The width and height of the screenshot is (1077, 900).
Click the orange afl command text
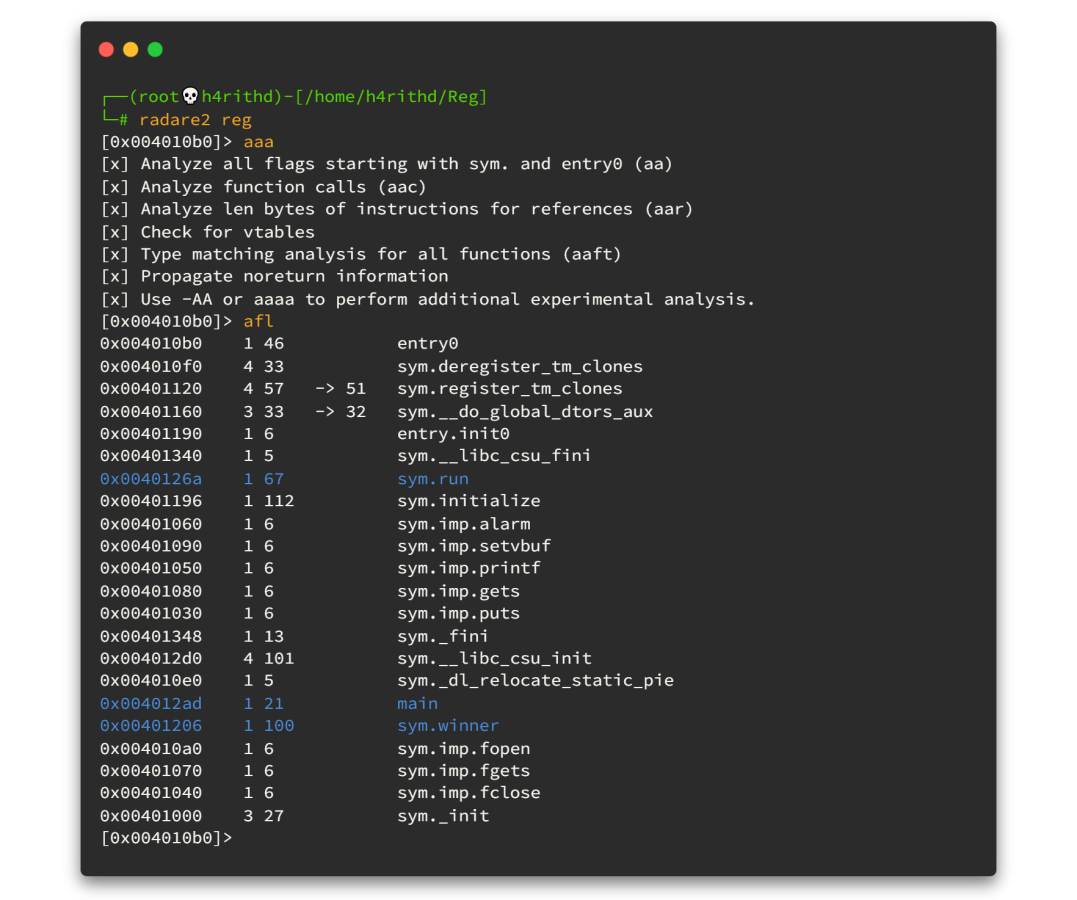pyautogui.click(x=258, y=321)
